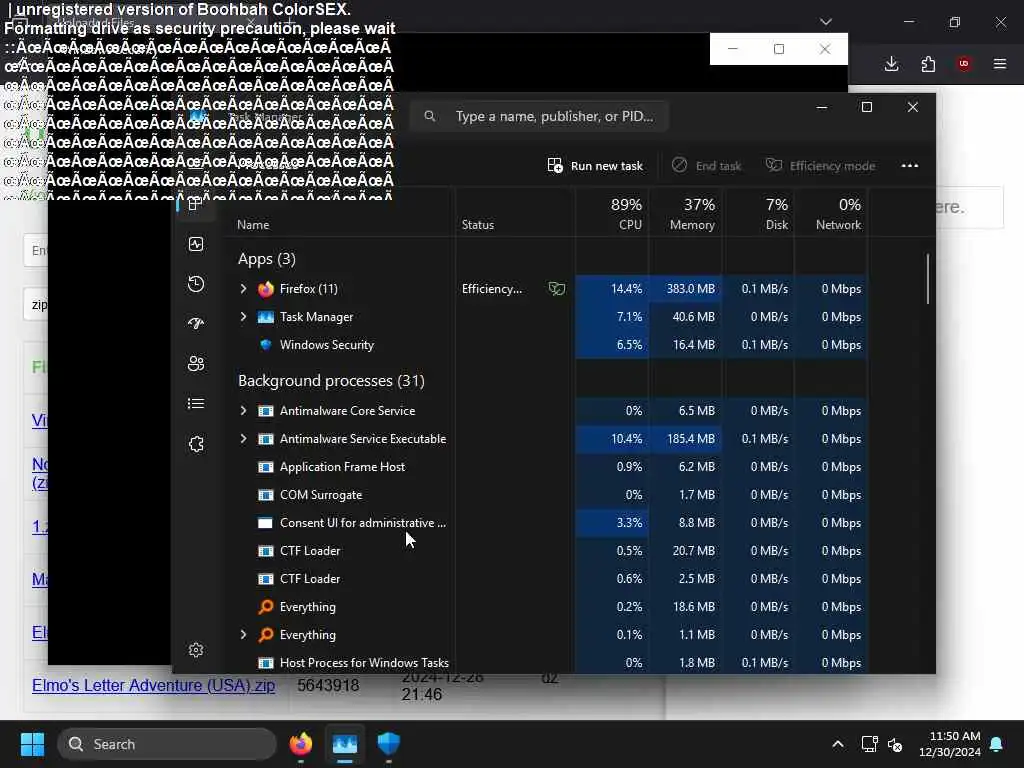Expand the second Everything process row
The height and width of the screenshot is (768, 1024).
[244, 635]
